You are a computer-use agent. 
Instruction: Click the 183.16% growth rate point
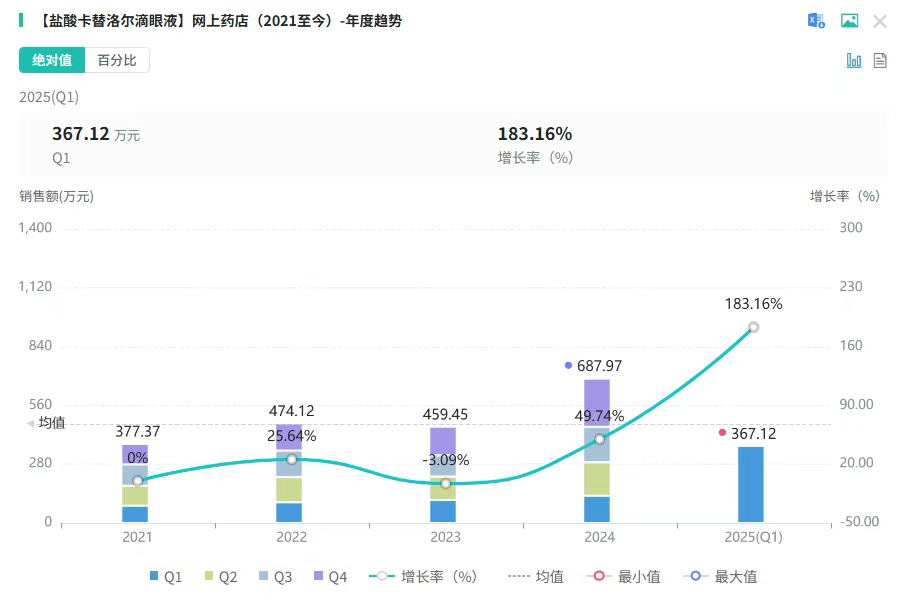[754, 327]
